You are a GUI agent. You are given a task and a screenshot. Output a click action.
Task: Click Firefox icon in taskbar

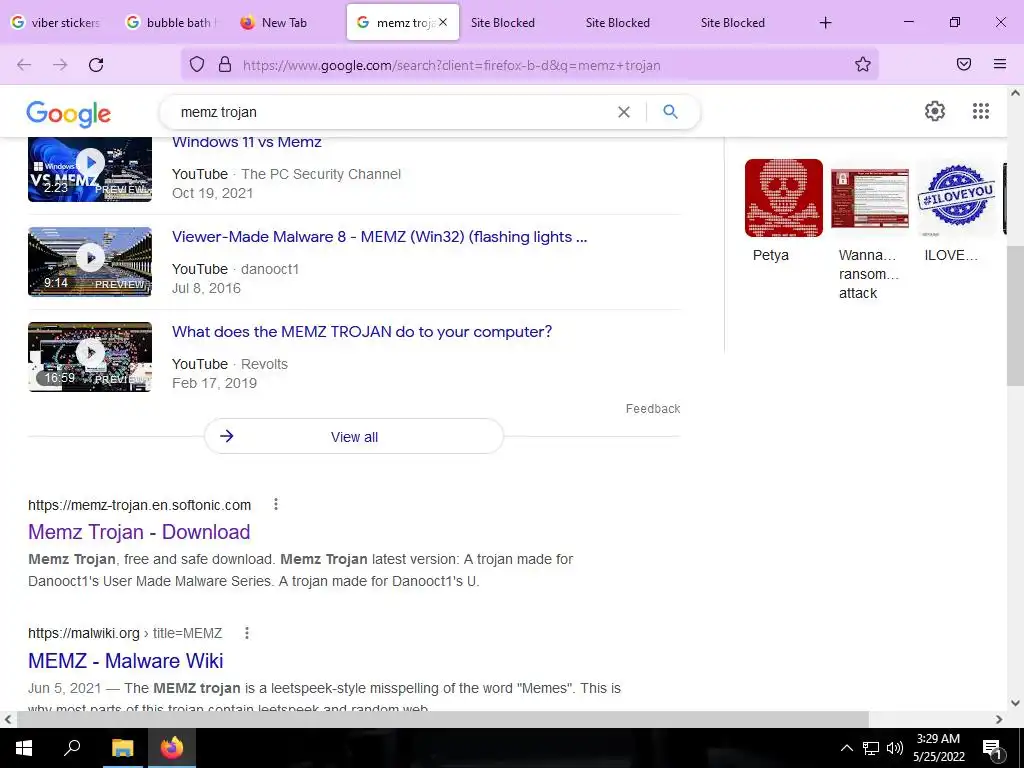(x=172, y=748)
